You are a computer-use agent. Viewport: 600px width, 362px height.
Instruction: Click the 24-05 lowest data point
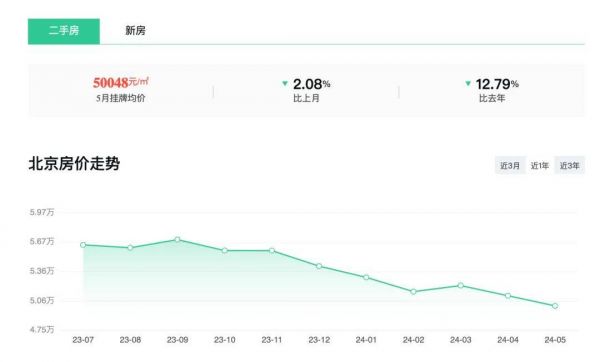(x=555, y=306)
